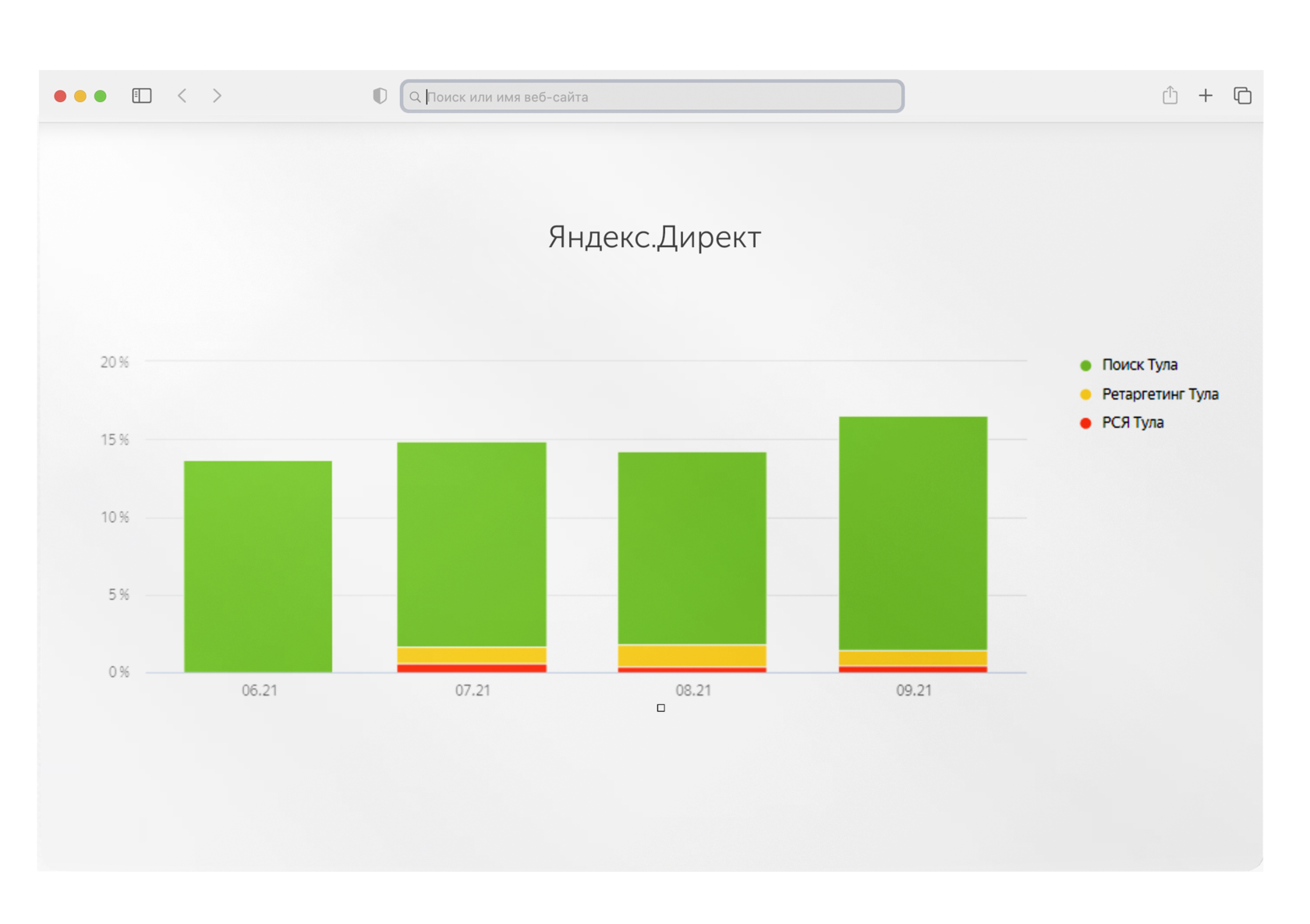Toggle the 'РСЯ Тула' legend series
Image resolution: width=1310 pixels, height=924 pixels.
[1131, 423]
